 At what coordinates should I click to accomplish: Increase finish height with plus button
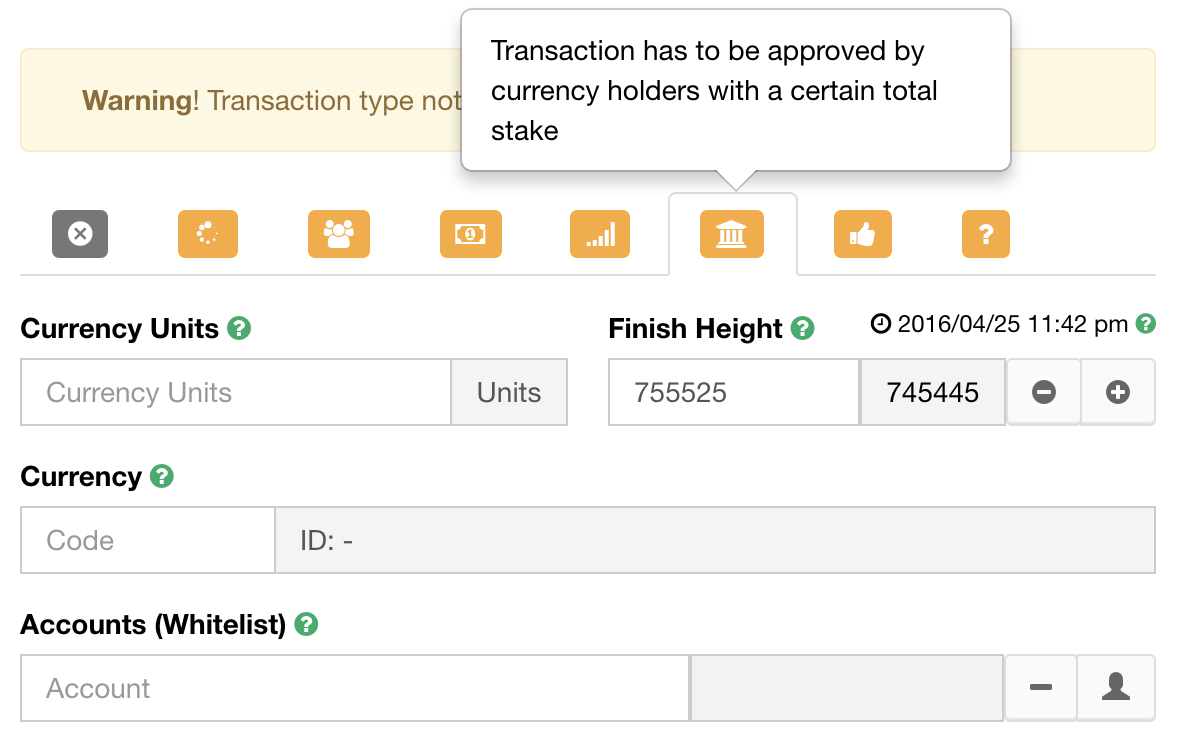pos(1118,392)
